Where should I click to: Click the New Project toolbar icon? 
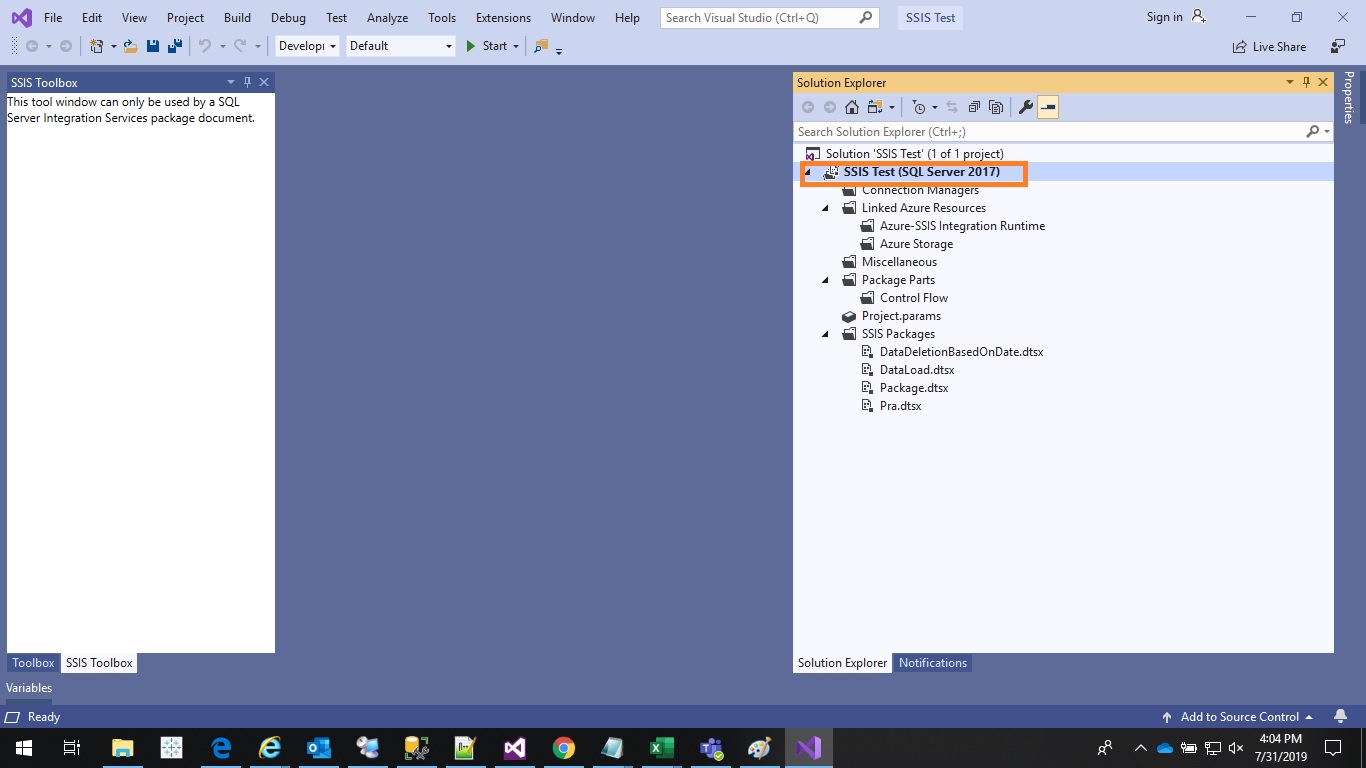pyautogui.click(x=96, y=46)
